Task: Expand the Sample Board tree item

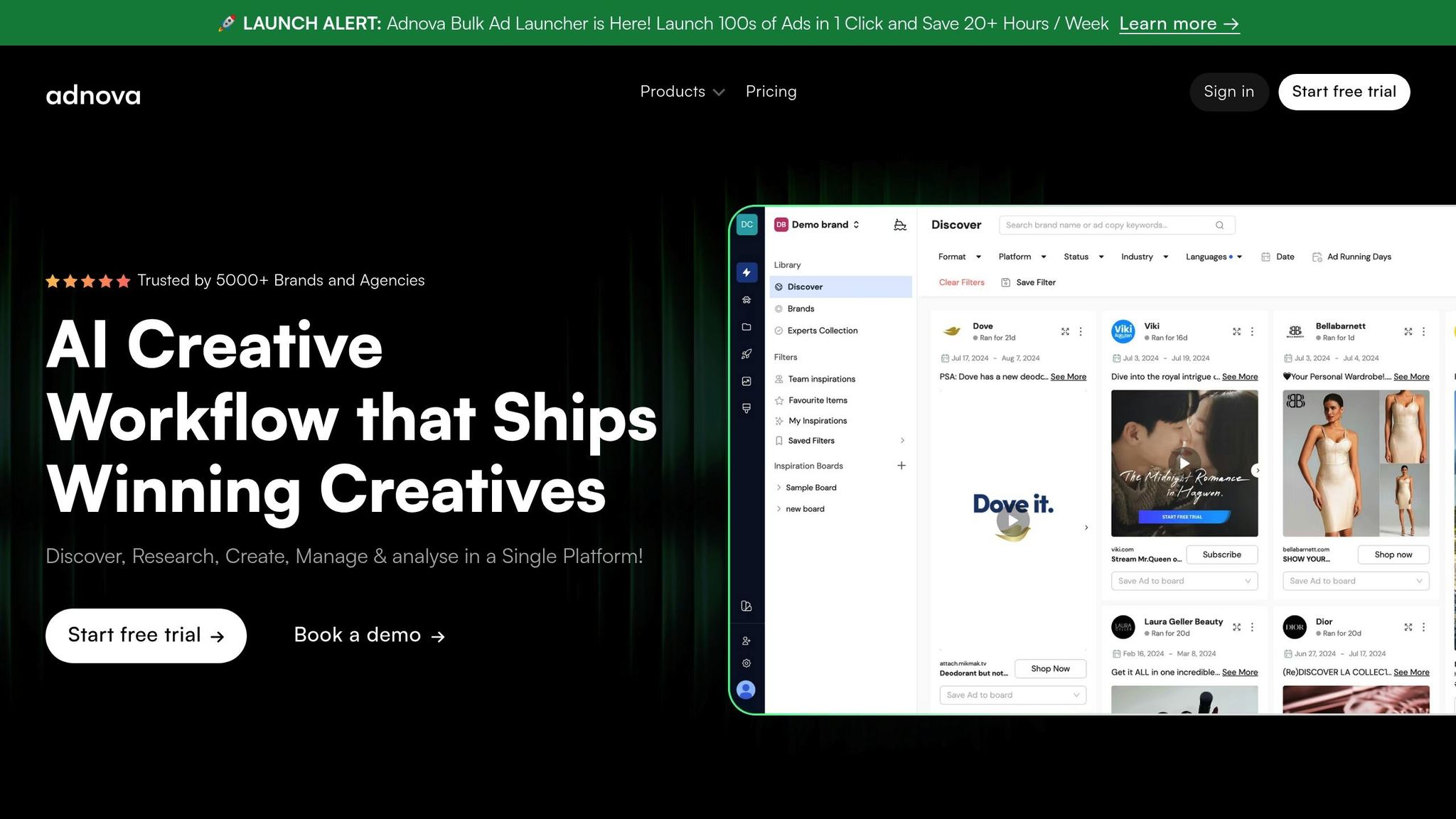Action: [779, 488]
